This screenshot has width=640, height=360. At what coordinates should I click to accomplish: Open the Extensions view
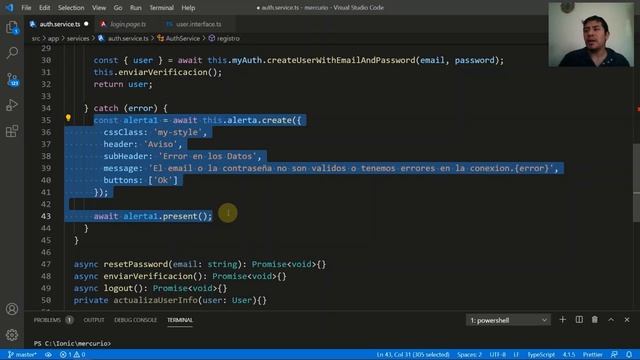click(x=12, y=131)
